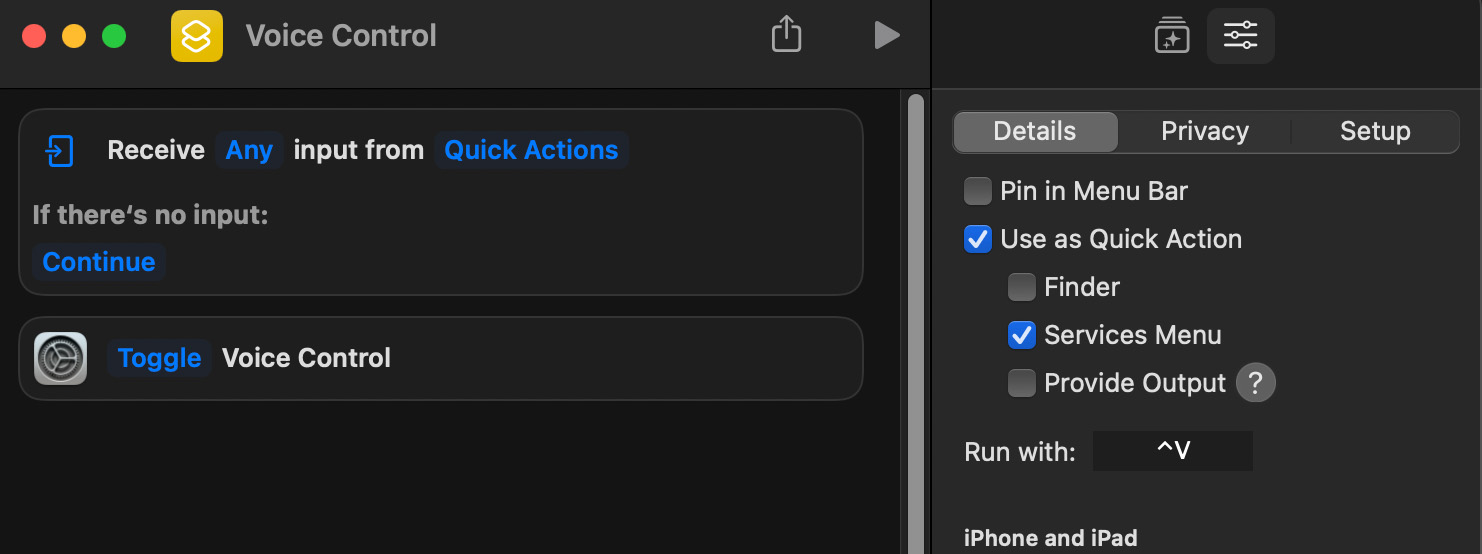Change the Quick Actions input source

pos(531,150)
